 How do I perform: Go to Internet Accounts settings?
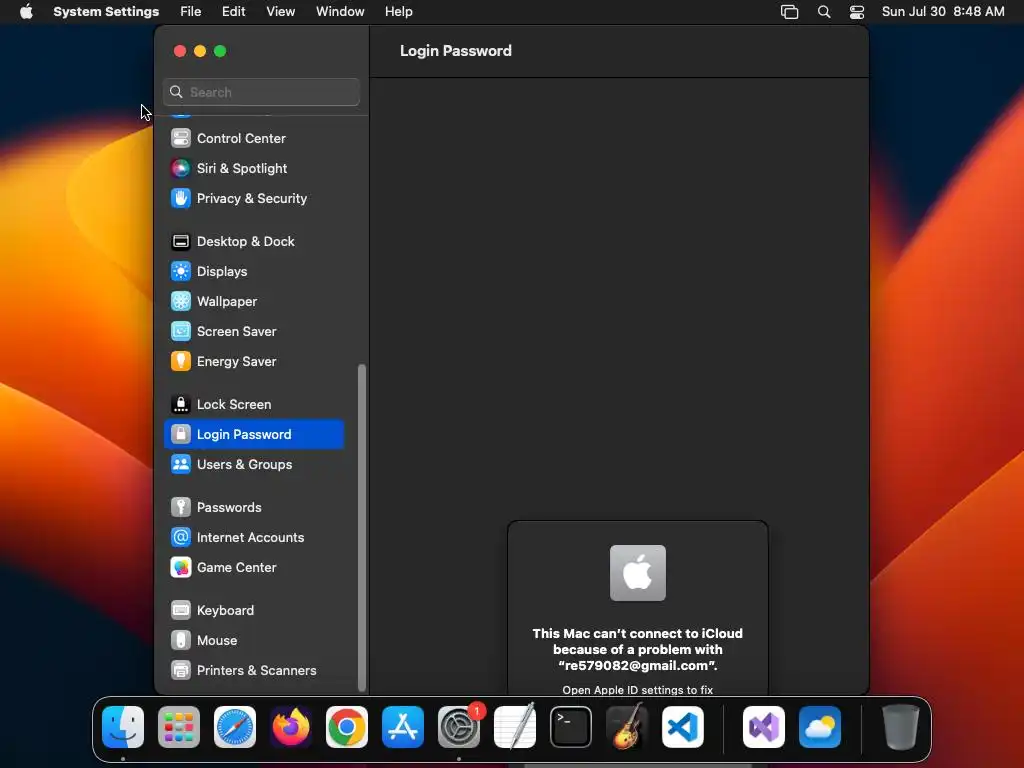pyautogui.click(x=254, y=537)
